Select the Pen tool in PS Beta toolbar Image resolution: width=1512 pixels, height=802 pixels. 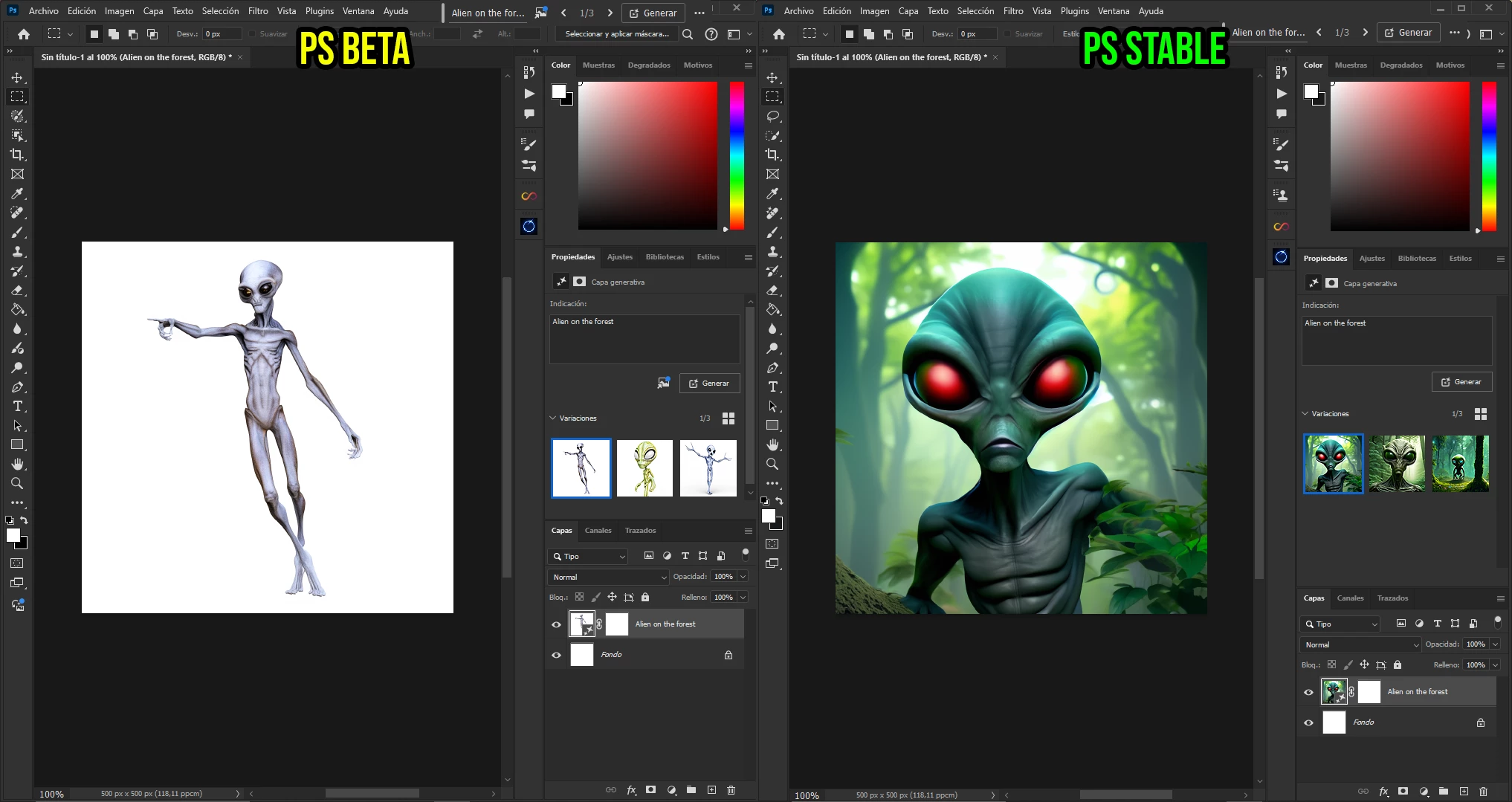click(17, 387)
